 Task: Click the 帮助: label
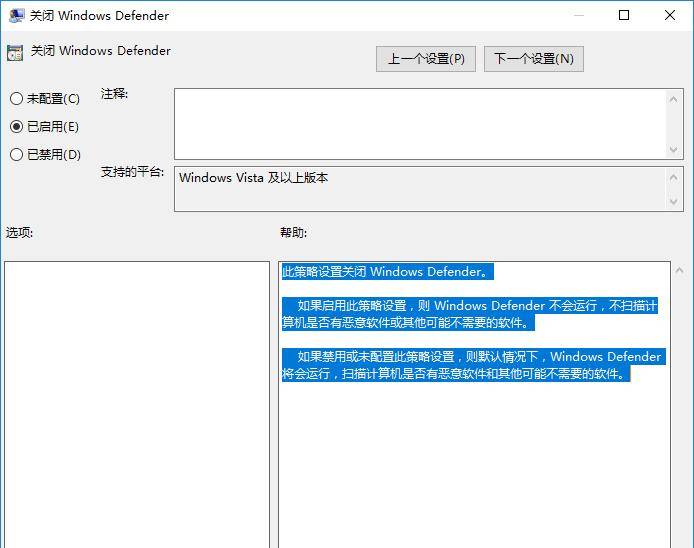tap(293, 232)
